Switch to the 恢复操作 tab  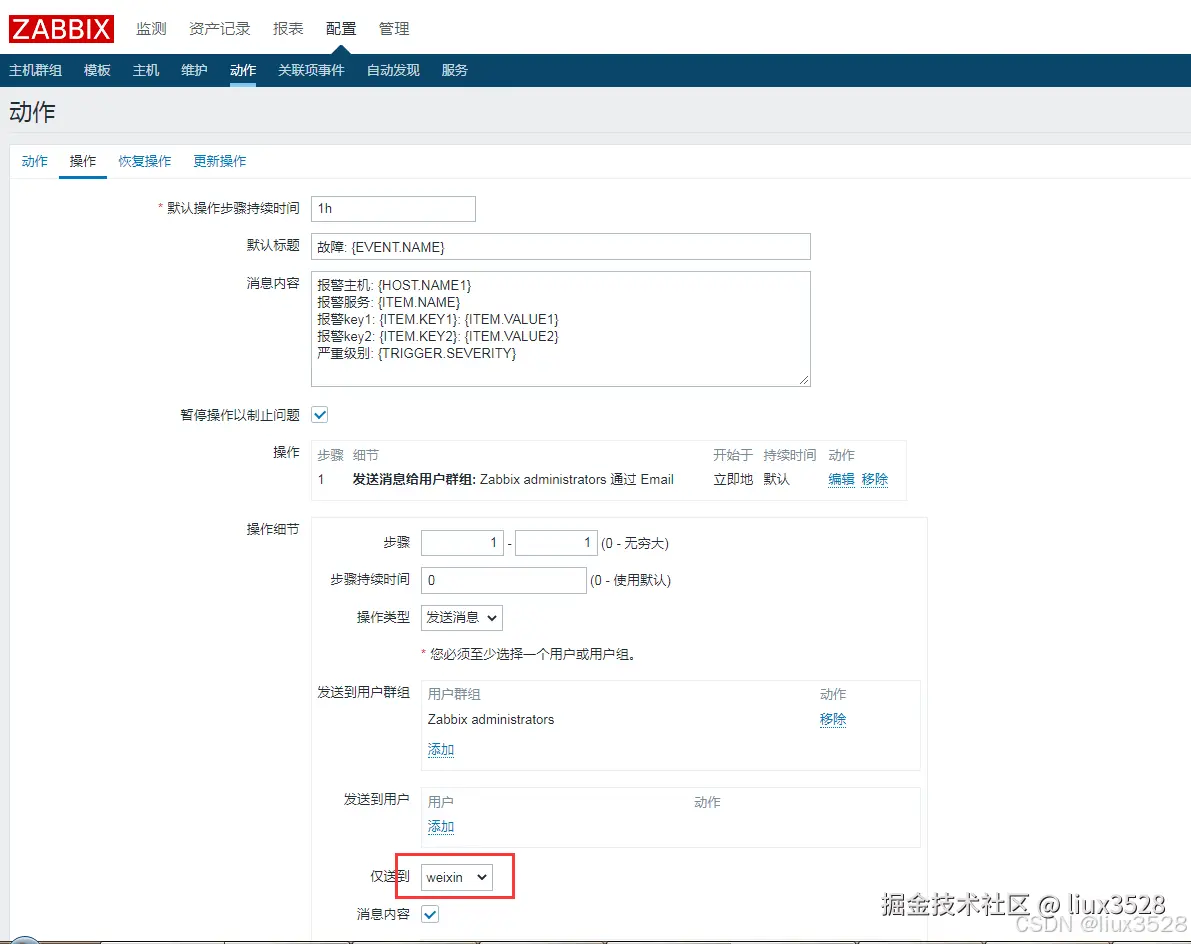(x=145, y=161)
